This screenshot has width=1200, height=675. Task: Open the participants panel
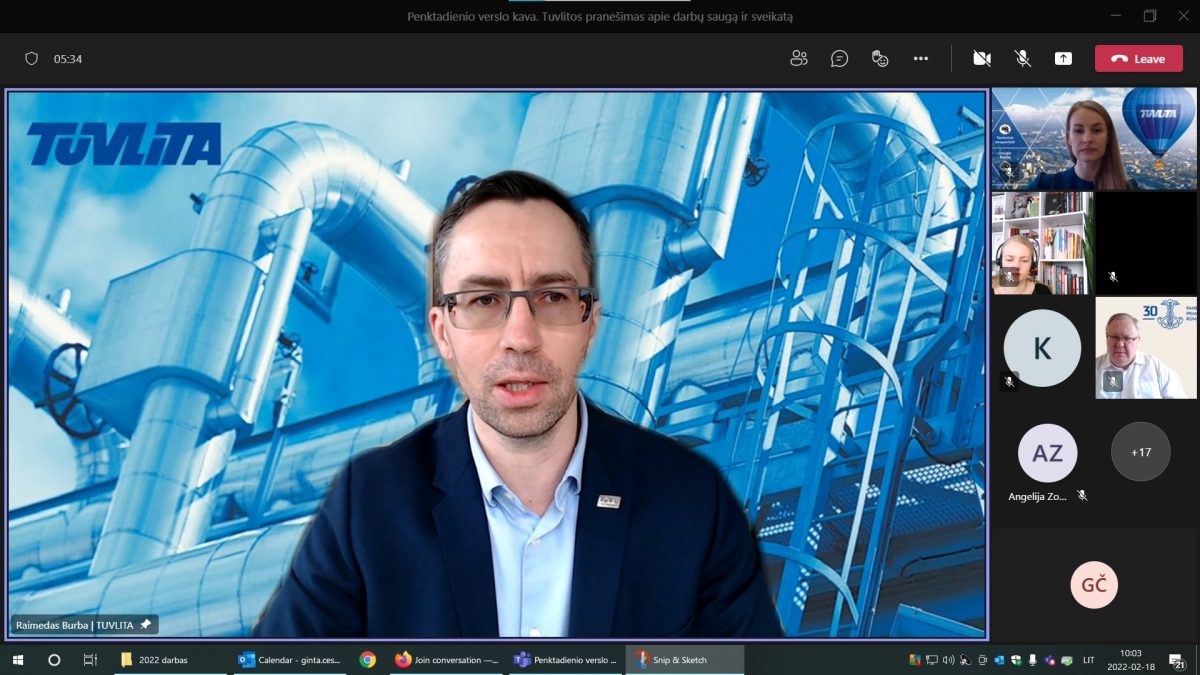tap(798, 59)
